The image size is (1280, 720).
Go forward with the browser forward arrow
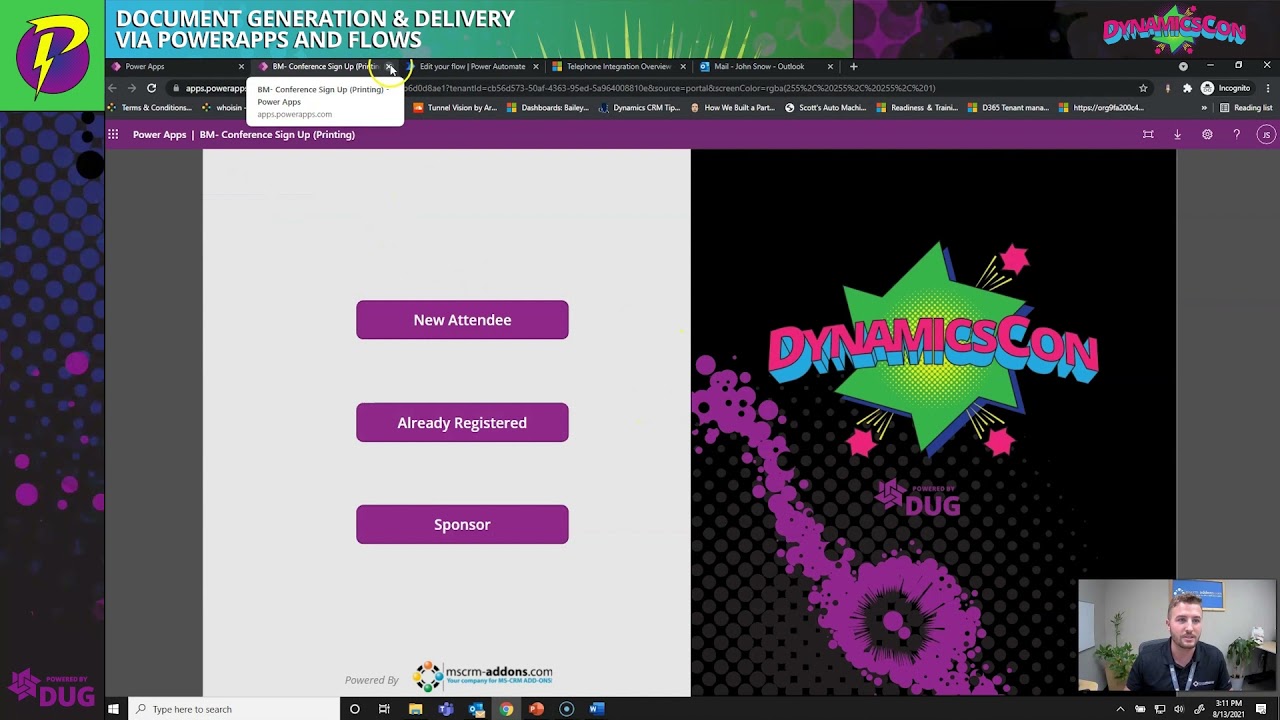pos(132,88)
